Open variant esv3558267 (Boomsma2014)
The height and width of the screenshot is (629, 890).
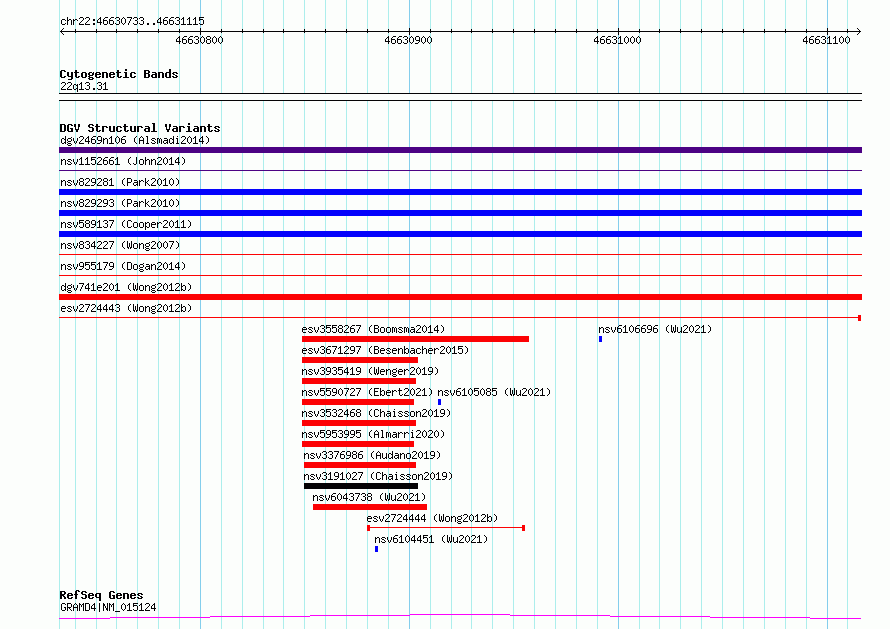click(x=373, y=329)
